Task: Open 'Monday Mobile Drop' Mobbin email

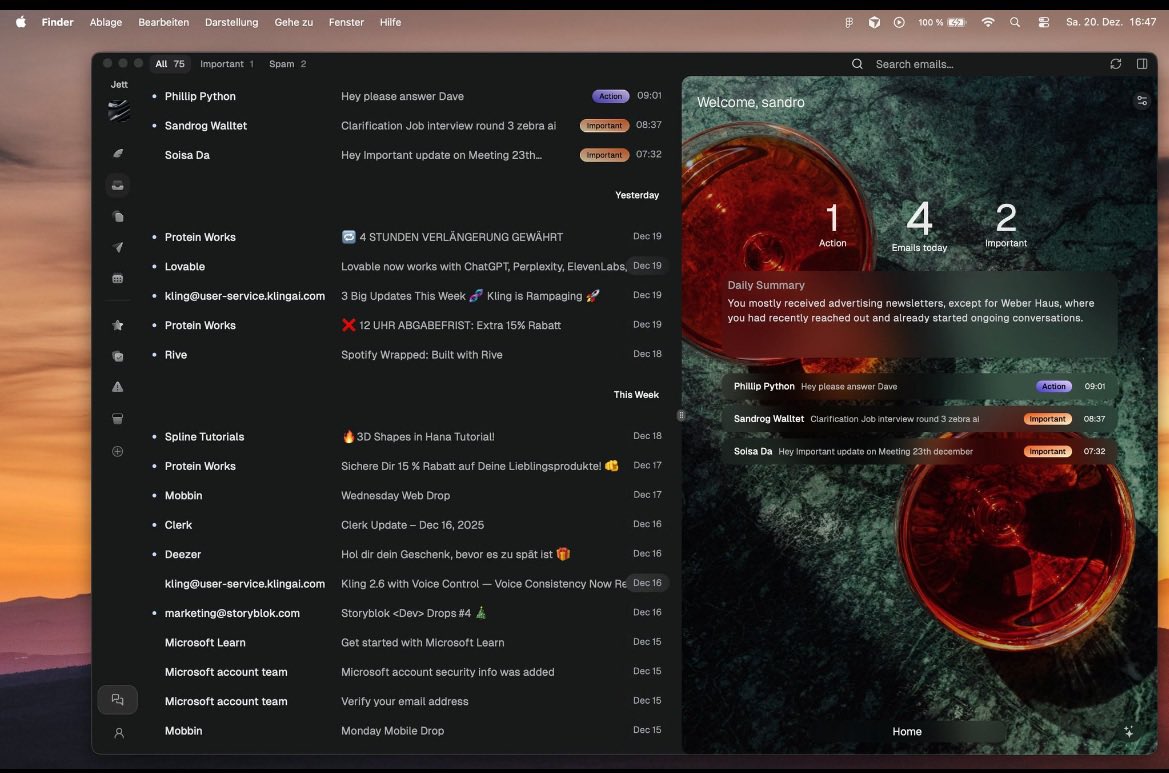Action: [407, 731]
